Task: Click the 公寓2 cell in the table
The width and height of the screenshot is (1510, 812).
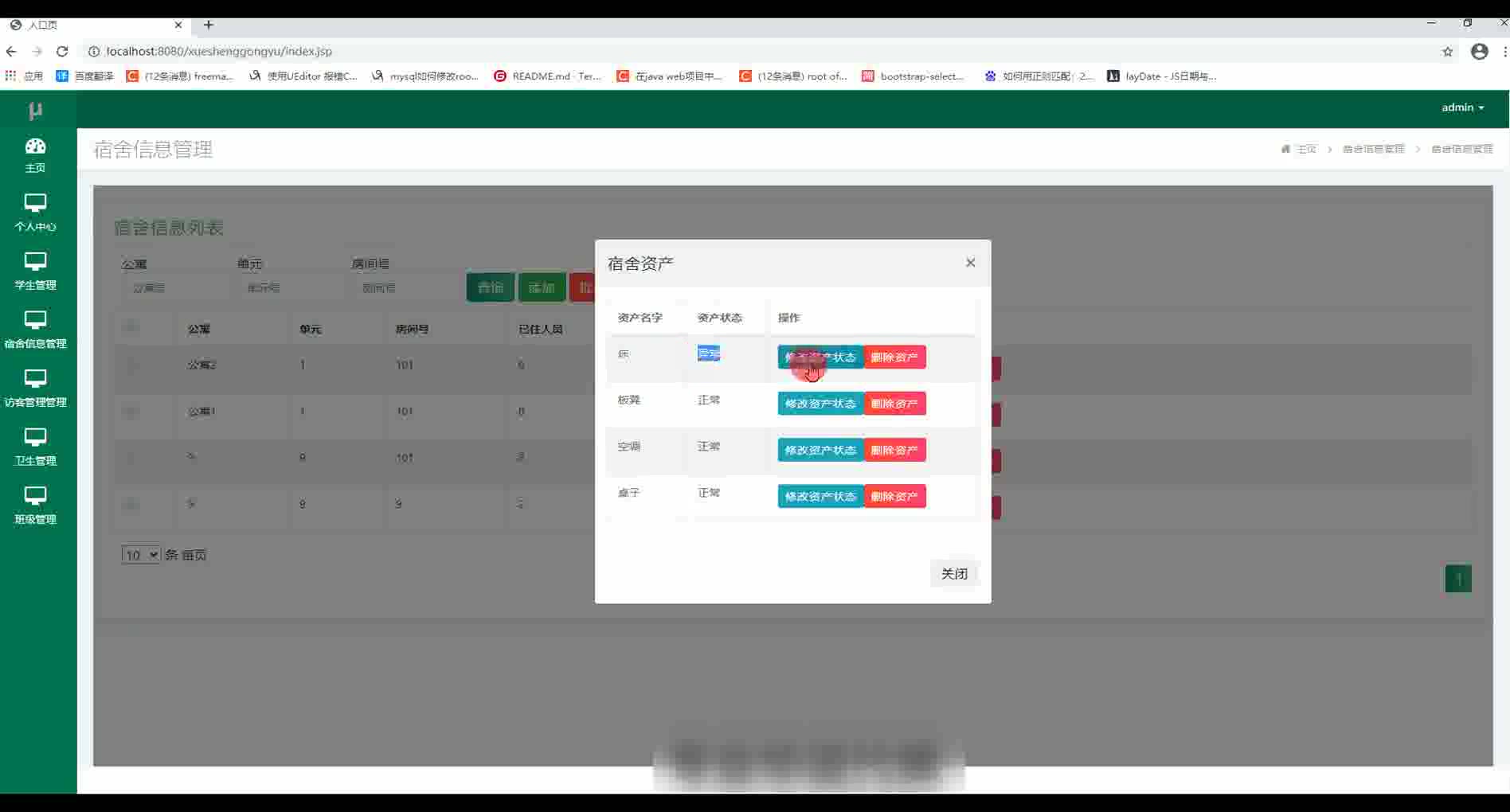Action: tap(202, 365)
